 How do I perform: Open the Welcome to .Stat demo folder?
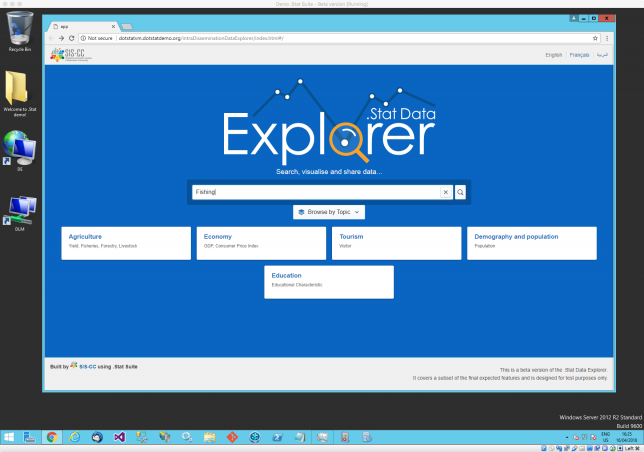tap(20, 94)
